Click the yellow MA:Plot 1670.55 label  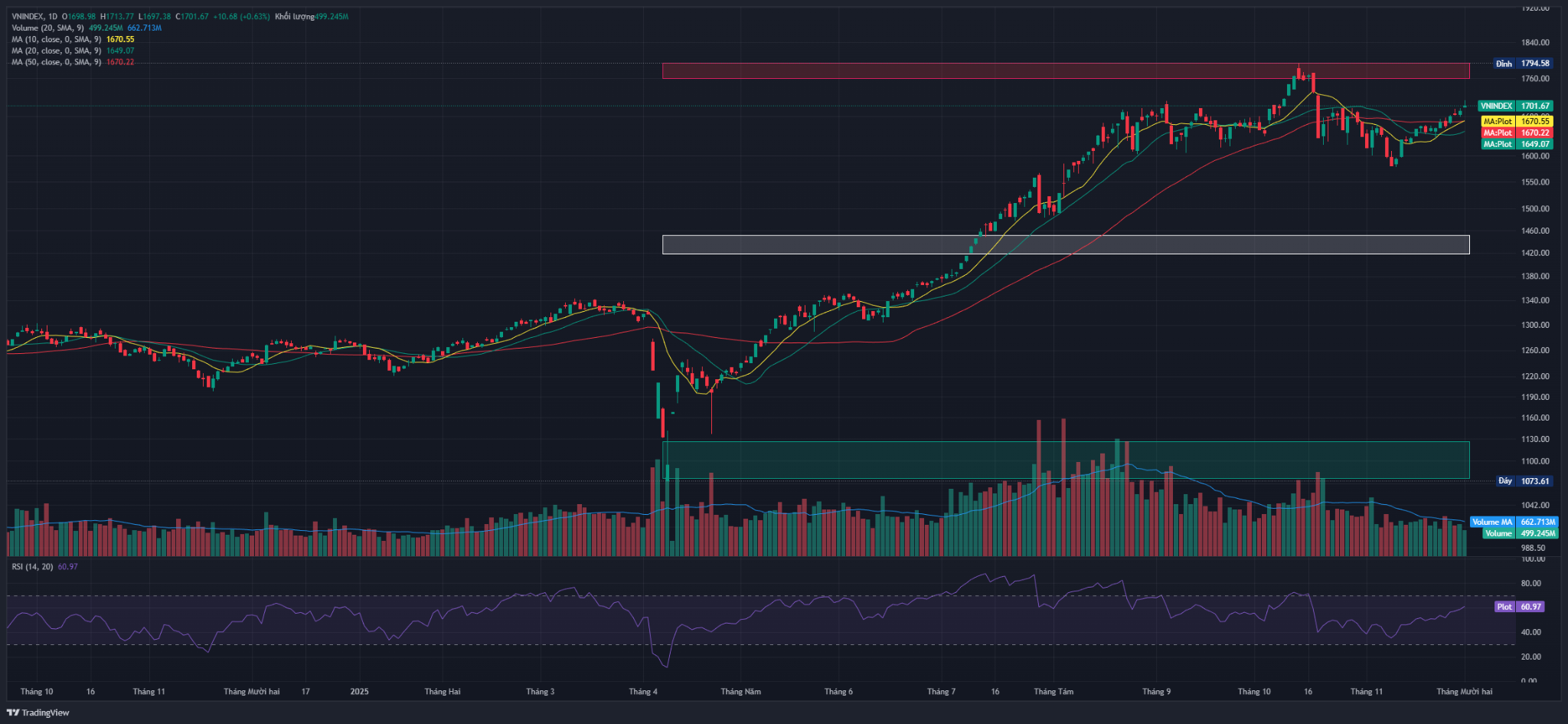tap(1517, 121)
